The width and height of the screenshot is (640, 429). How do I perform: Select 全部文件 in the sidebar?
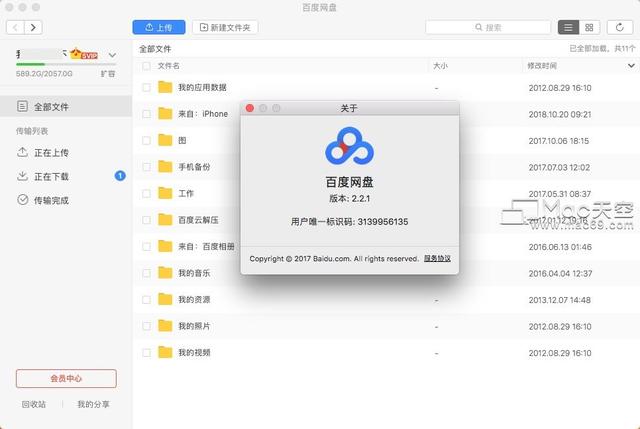pos(66,107)
